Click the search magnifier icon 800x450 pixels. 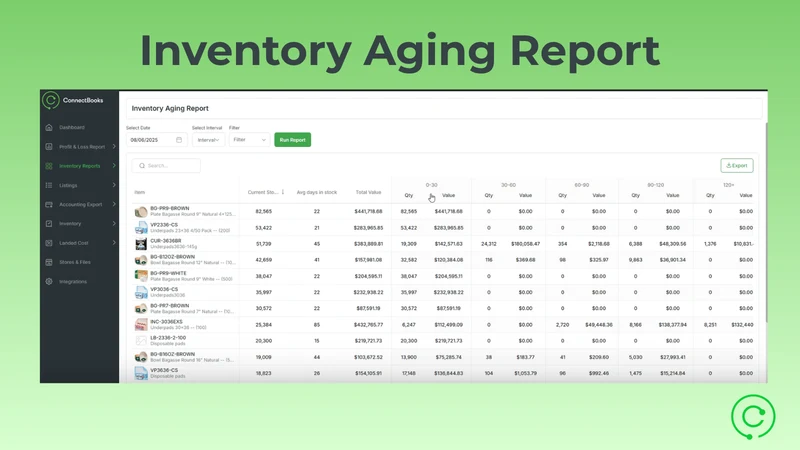click(x=142, y=166)
